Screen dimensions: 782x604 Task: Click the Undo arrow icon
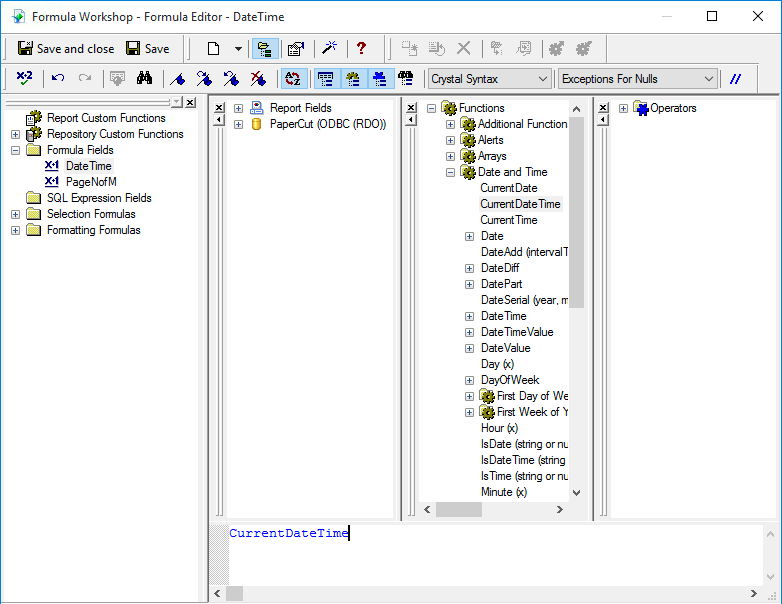58,78
